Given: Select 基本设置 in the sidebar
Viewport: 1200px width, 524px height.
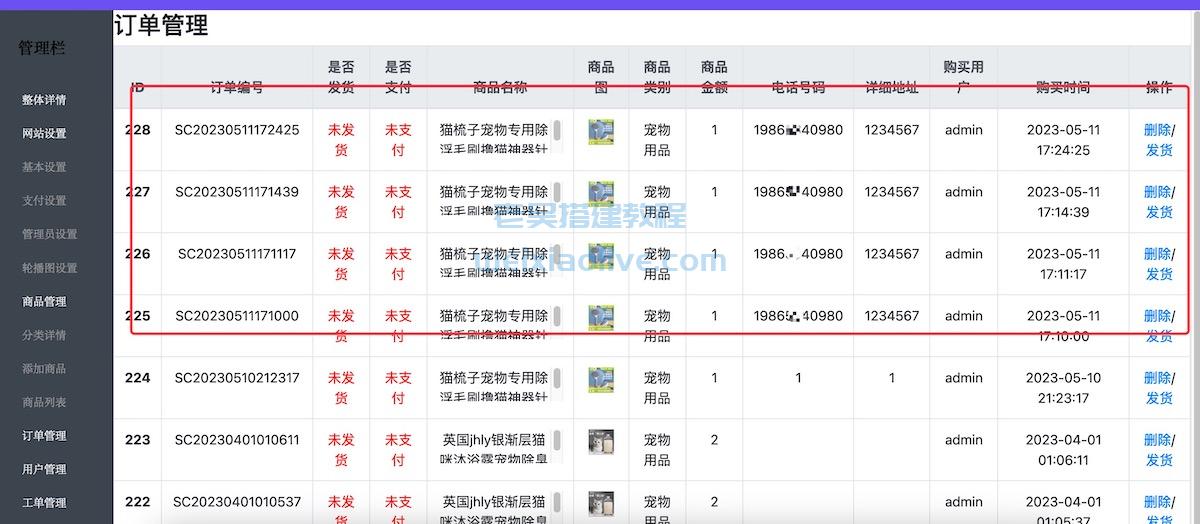Looking at the screenshot, I should 44,167.
